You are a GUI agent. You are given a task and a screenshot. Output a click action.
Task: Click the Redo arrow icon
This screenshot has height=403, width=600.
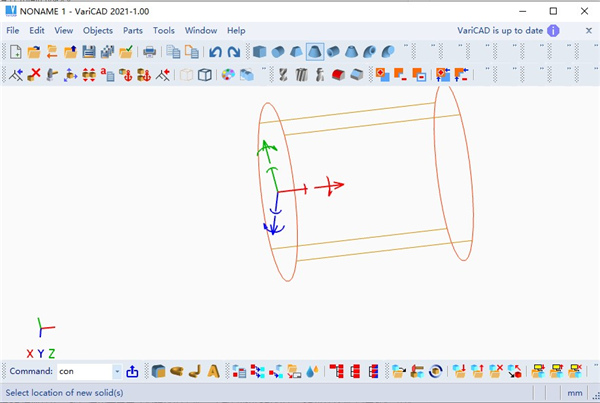pos(233,52)
